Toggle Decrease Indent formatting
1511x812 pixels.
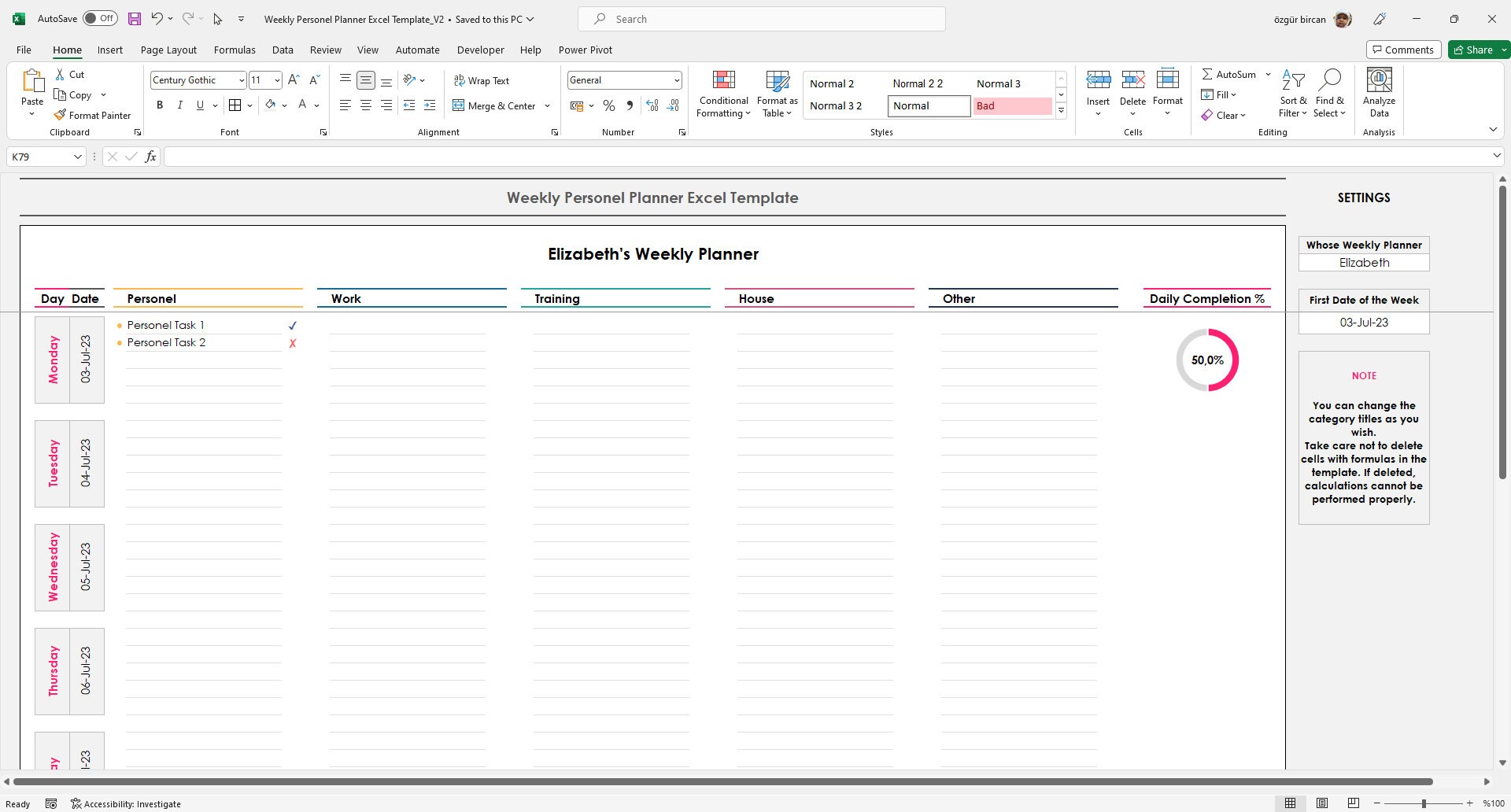tap(409, 105)
